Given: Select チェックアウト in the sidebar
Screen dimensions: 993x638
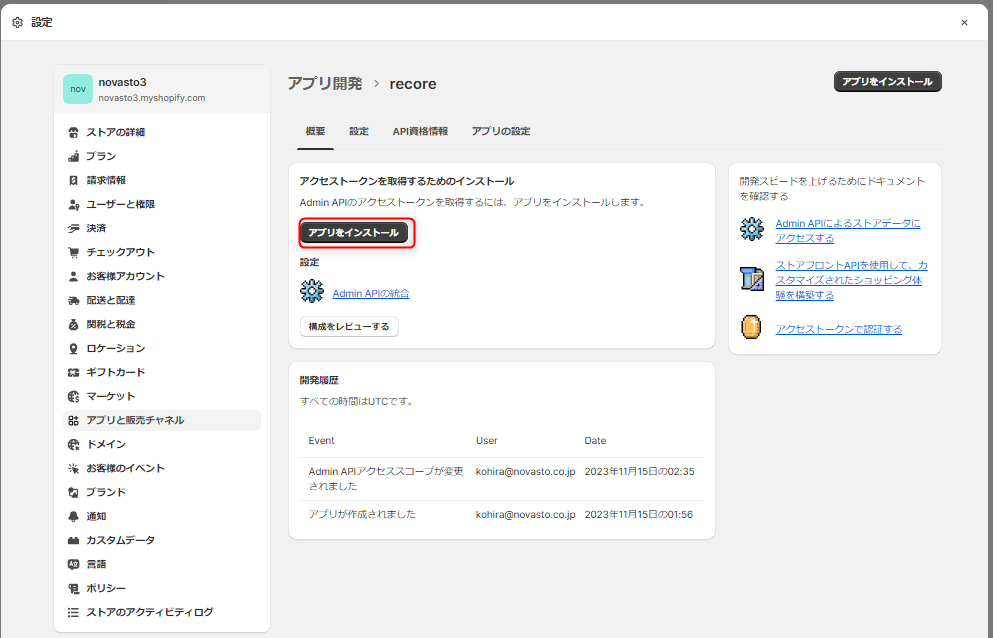Looking at the screenshot, I should (x=162, y=252).
